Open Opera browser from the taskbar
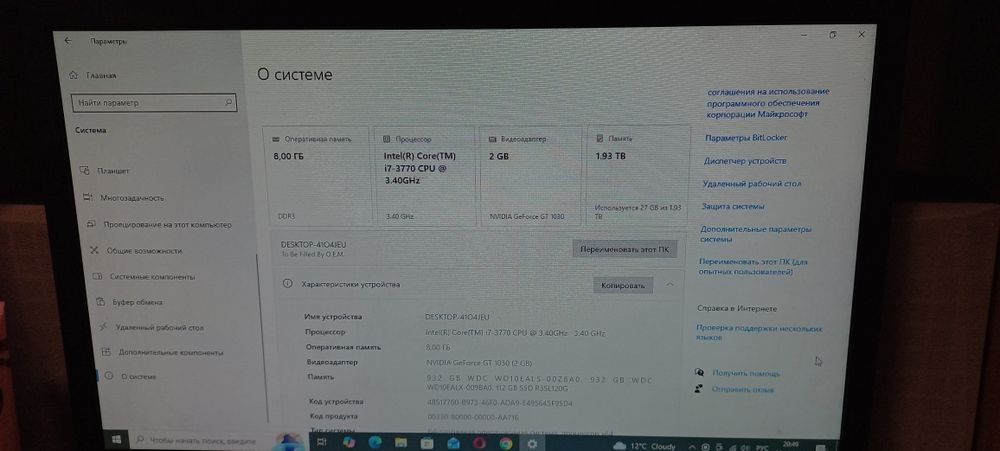Screen dimensions: 1000x451 click(x=480, y=443)
